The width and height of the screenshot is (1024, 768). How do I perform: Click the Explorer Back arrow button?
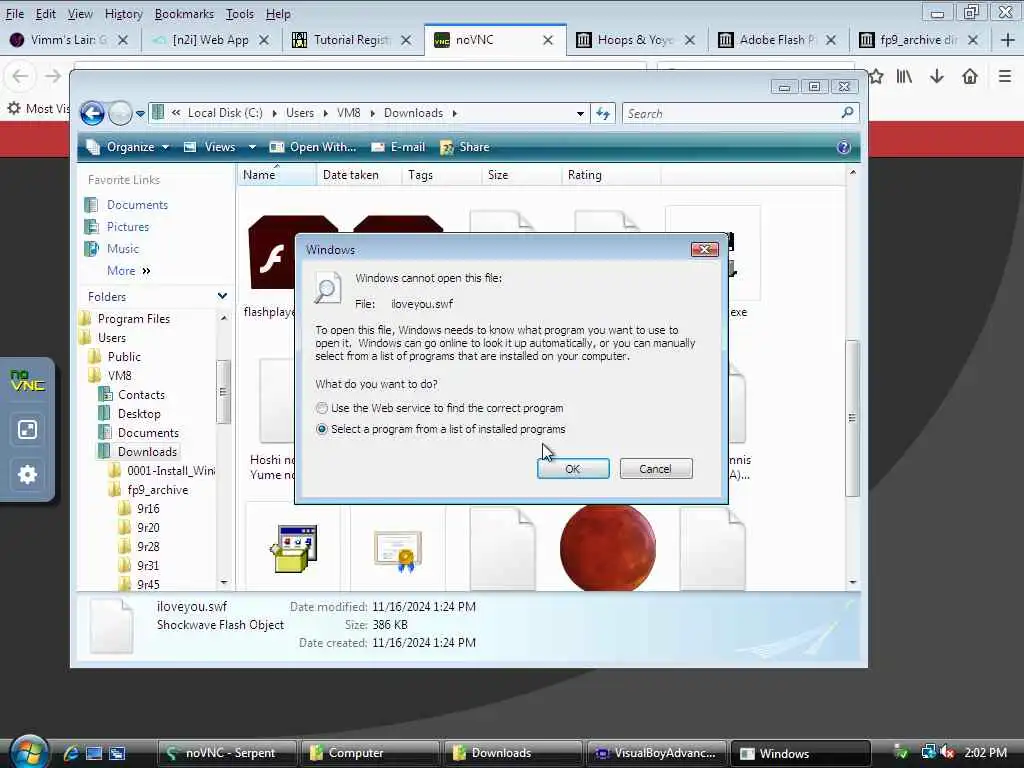click(93, 114)
